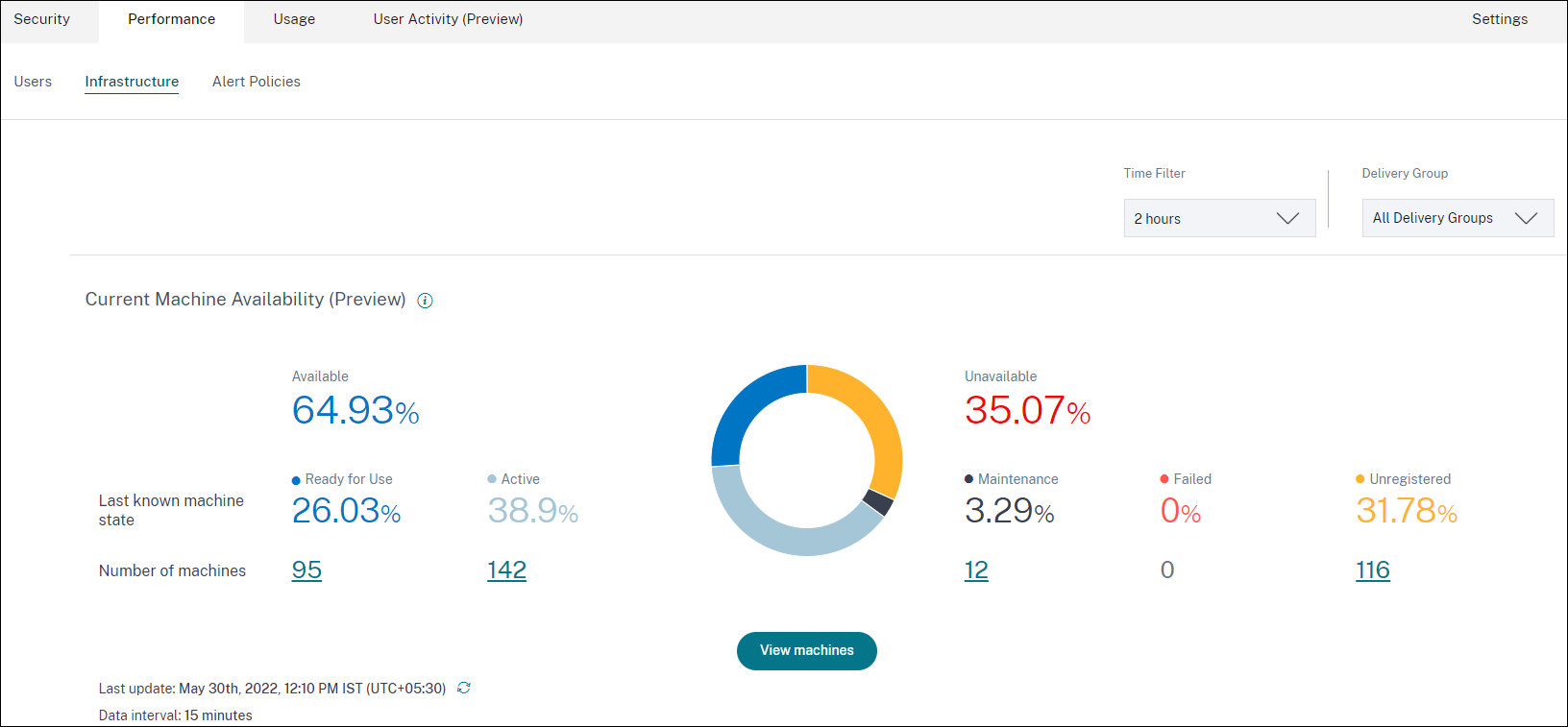Click the Number of machines label
Screen dimensions: 1568x727
pos(172,570)
